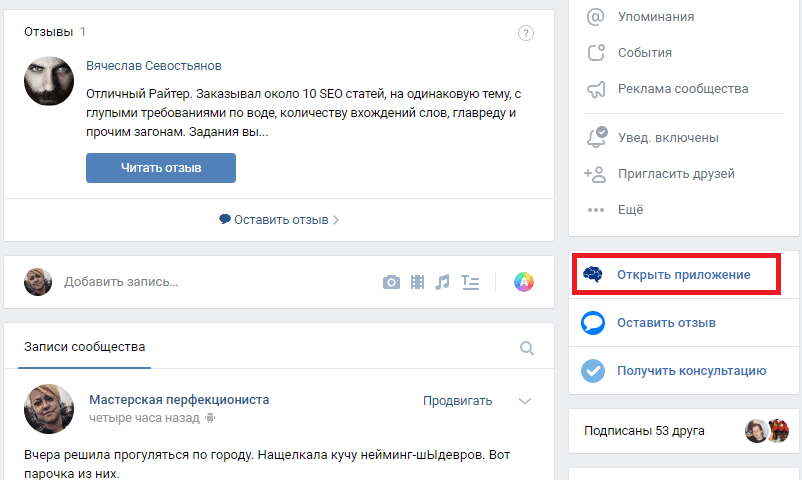Viewport: 802px width, 480px height.
Task: Open the help question mark in Reviews
Action: [x=526, y=33]
